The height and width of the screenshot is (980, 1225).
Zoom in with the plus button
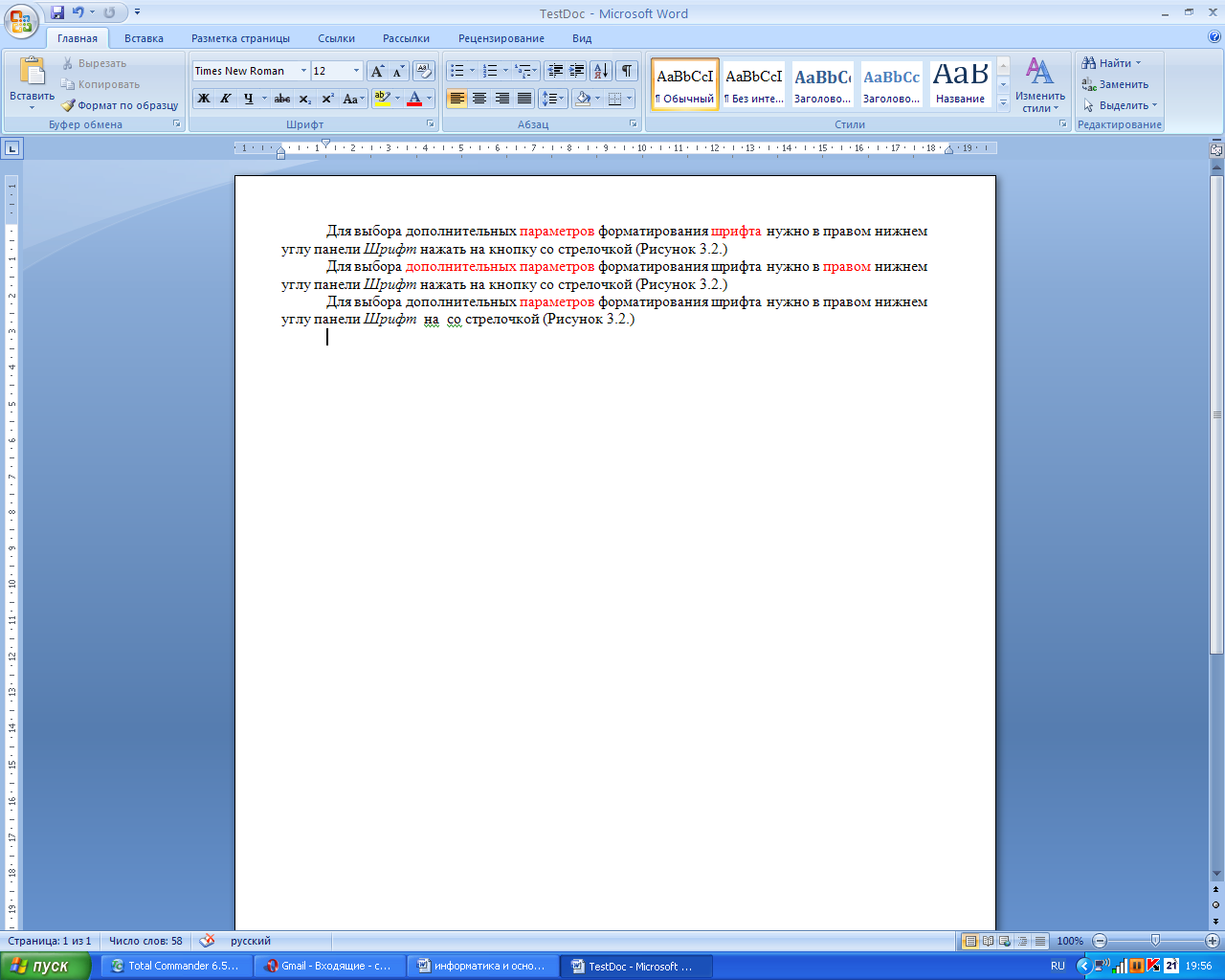point(1212,941)
